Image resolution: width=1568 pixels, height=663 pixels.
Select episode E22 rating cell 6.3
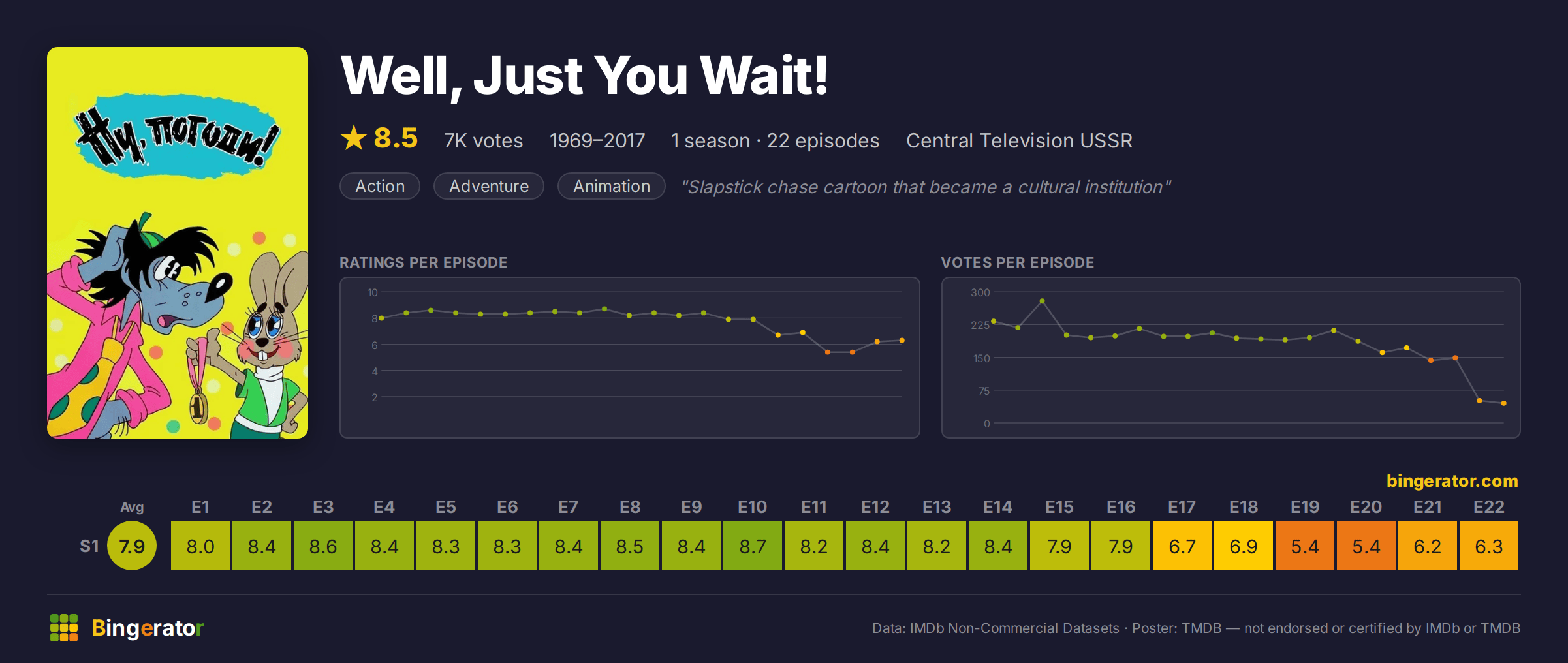[1489, 546]
